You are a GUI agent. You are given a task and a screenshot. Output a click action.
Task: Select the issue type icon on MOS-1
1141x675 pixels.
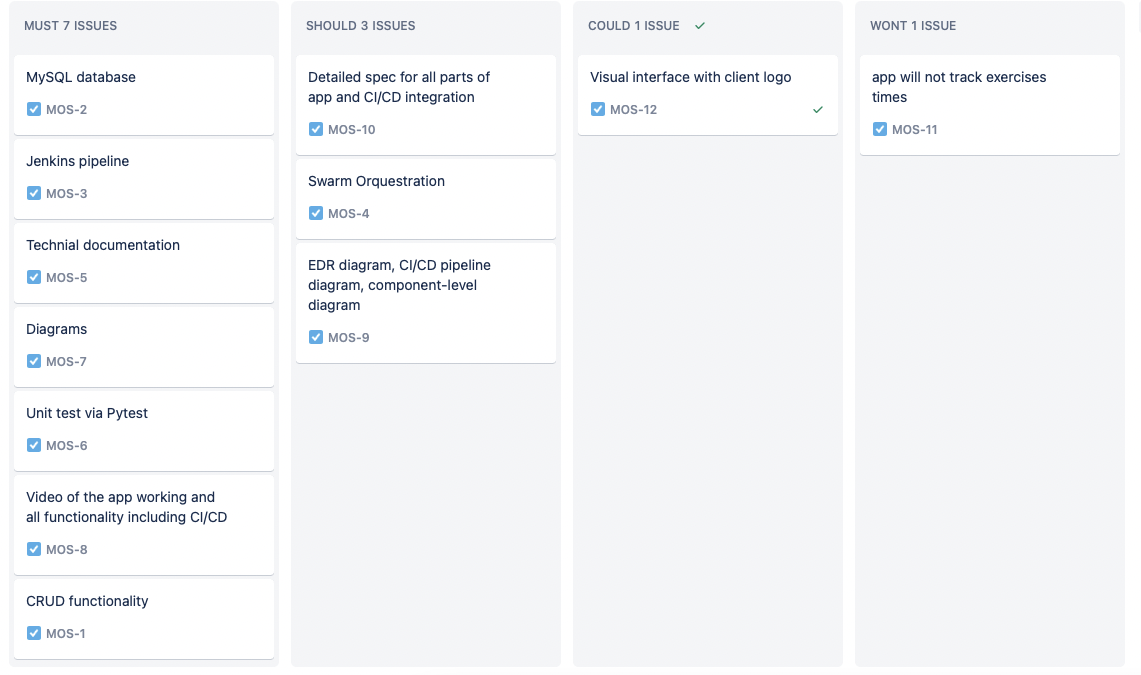click(x=34, y=633)
